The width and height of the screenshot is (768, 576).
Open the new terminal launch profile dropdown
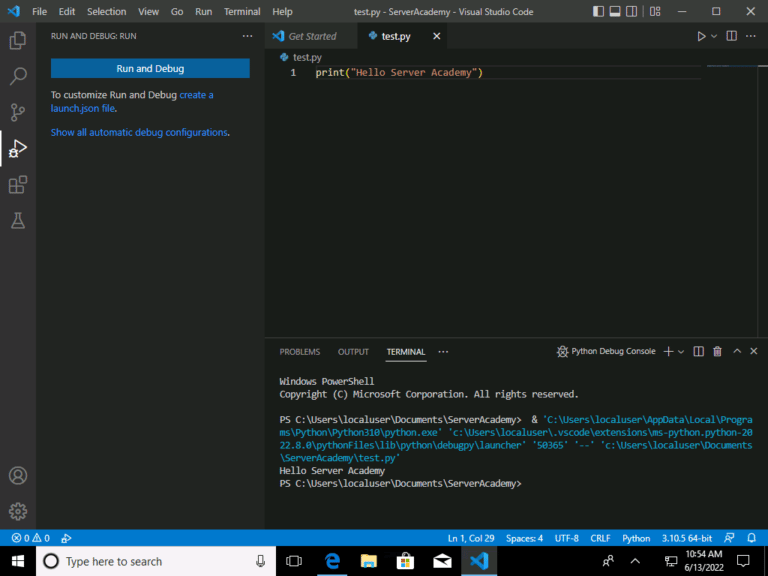(x=681, y=352)
